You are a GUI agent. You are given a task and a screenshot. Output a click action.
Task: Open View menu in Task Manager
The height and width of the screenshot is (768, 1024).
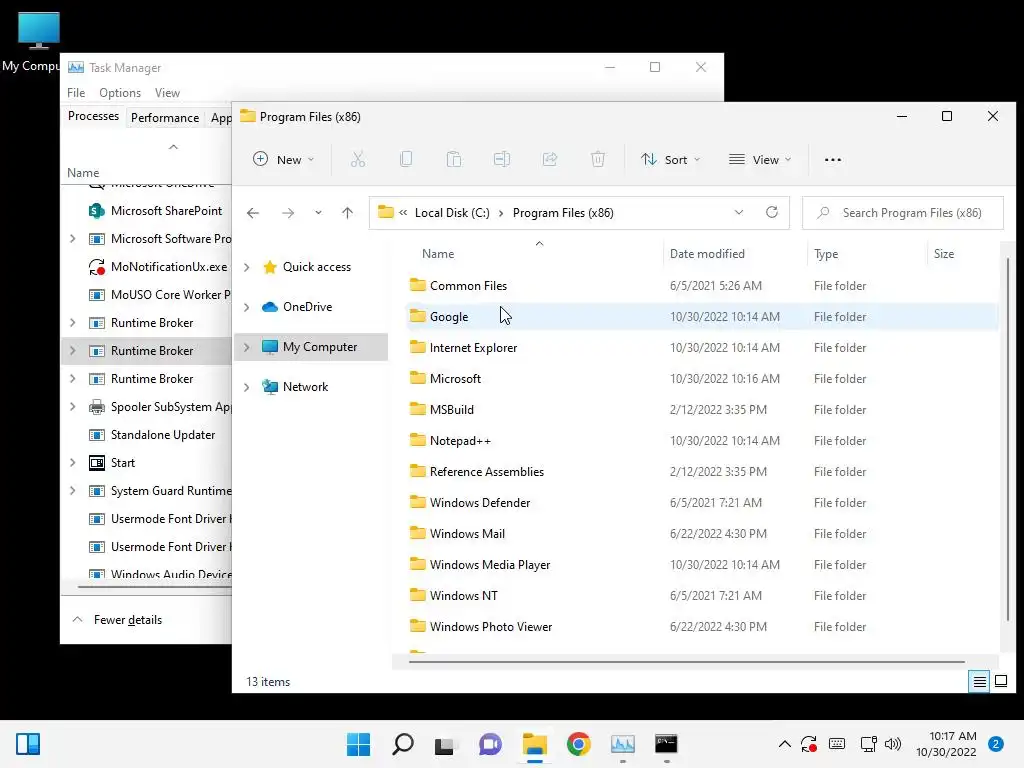click(167, 93)
